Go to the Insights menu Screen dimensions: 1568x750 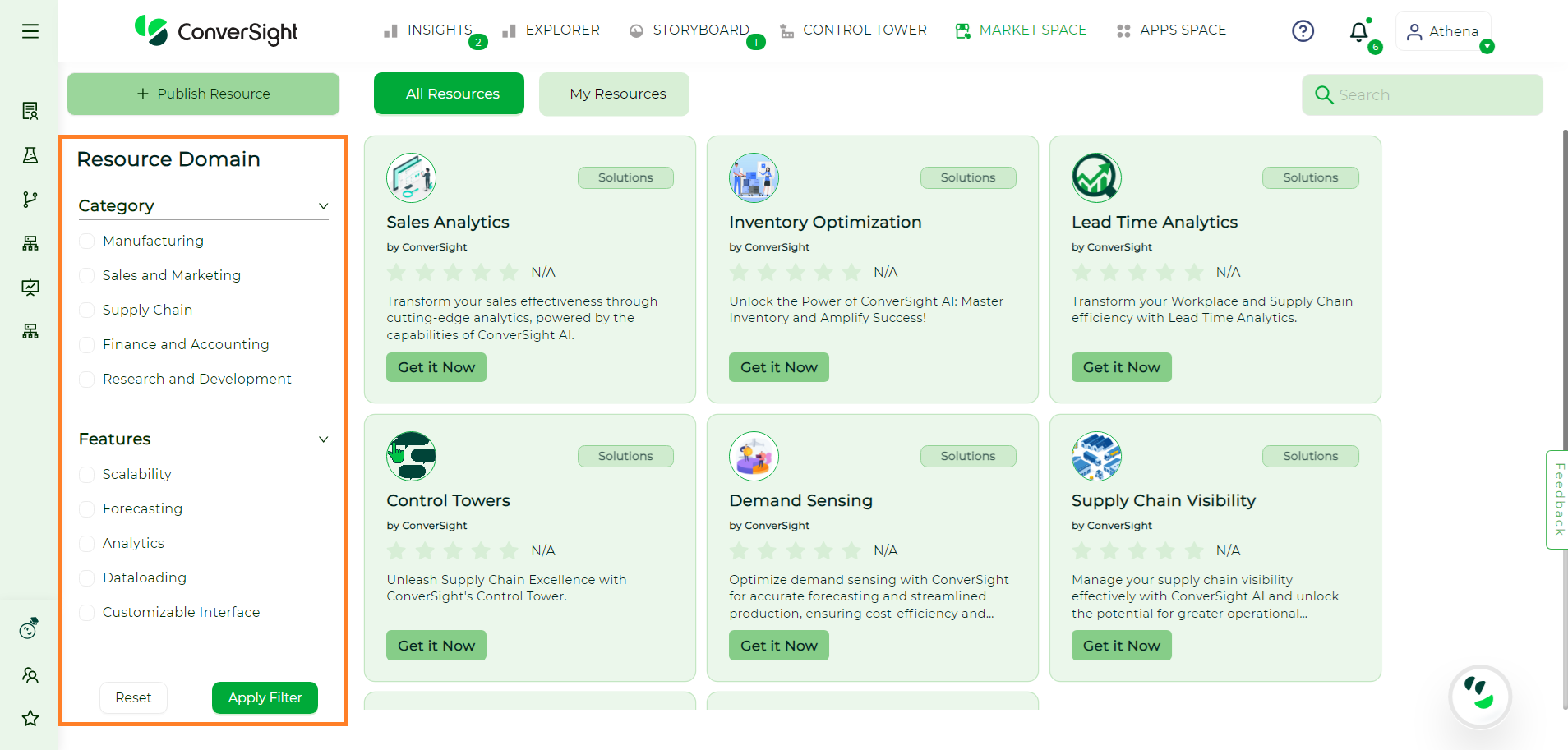pyautogui.click(x=440, y=30)
